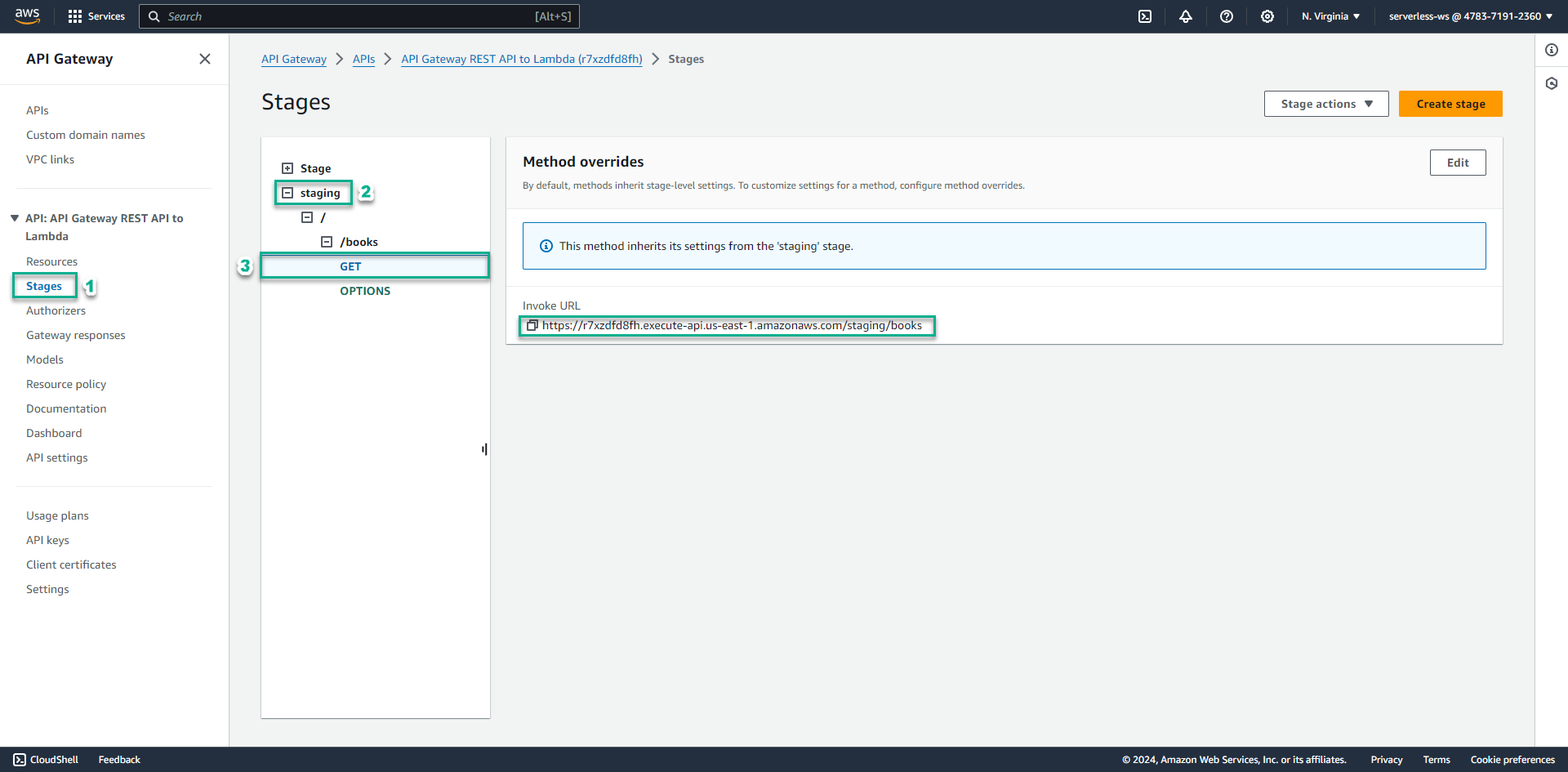This screenshot has width=1568, height=772.
Task: Open the serverless-ws account dropdown
Action: pos(1471,16)
